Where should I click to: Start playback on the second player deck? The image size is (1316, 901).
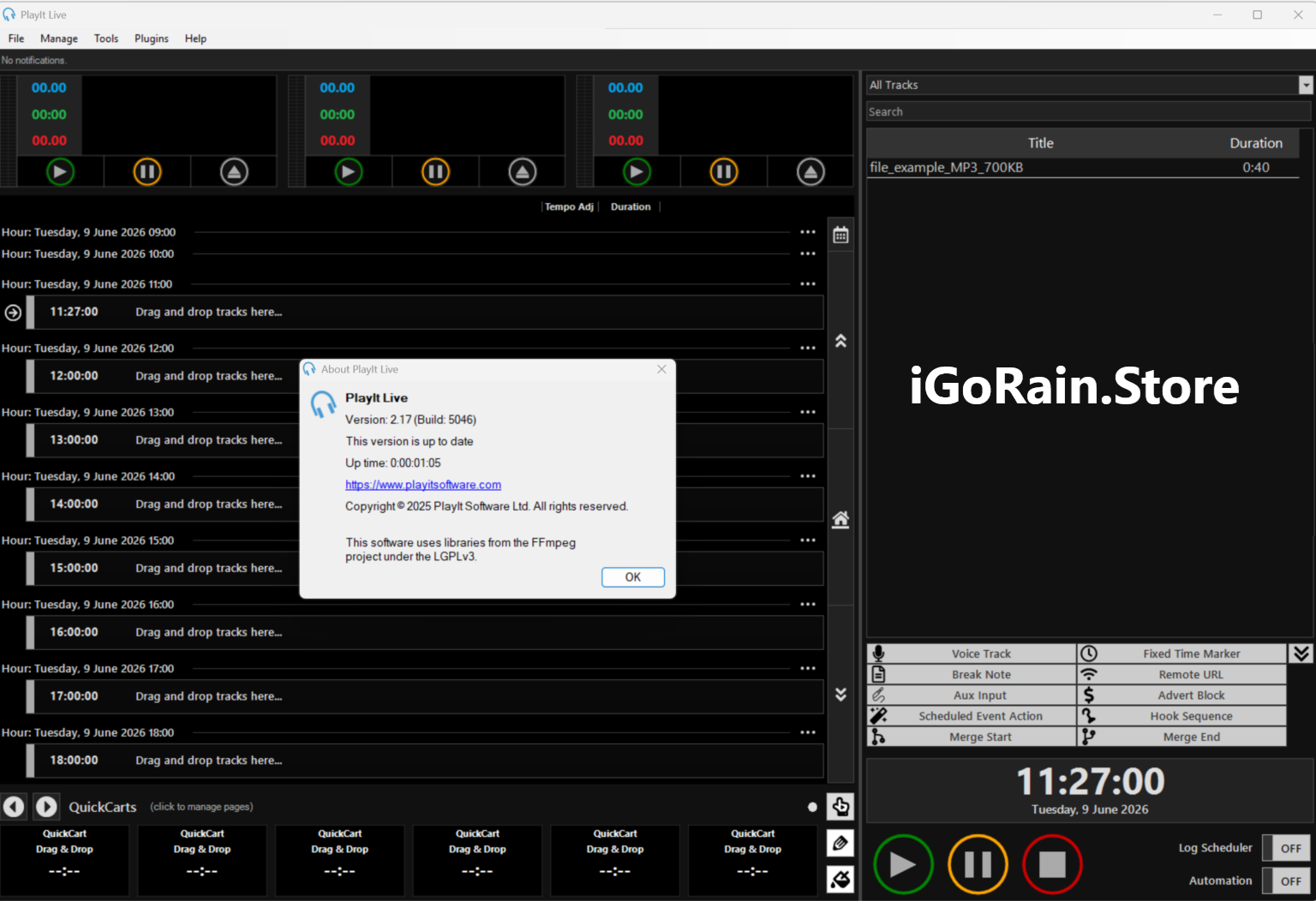coord(348,172)
